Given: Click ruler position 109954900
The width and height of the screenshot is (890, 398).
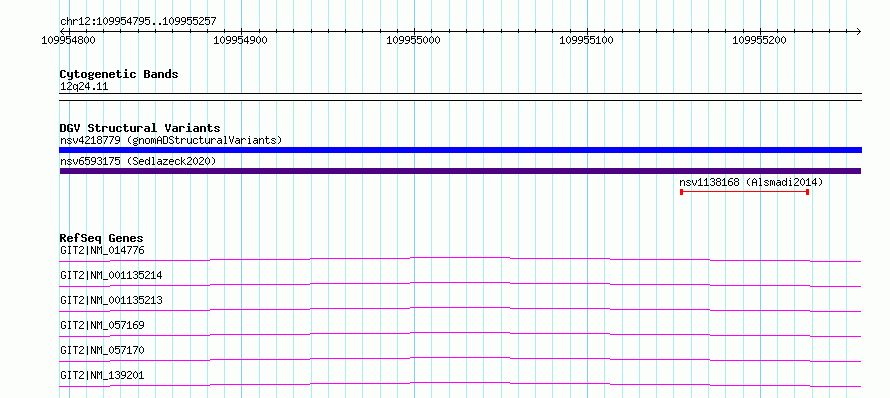Looking at the screenshot, I should pos(241,40).
